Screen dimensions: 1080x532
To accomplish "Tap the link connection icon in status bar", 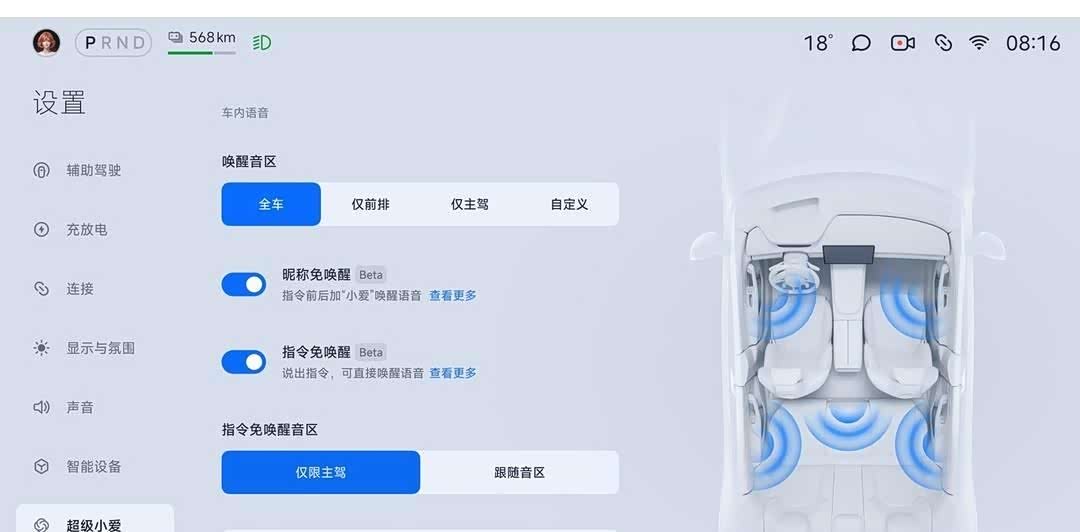I will 943,43.
